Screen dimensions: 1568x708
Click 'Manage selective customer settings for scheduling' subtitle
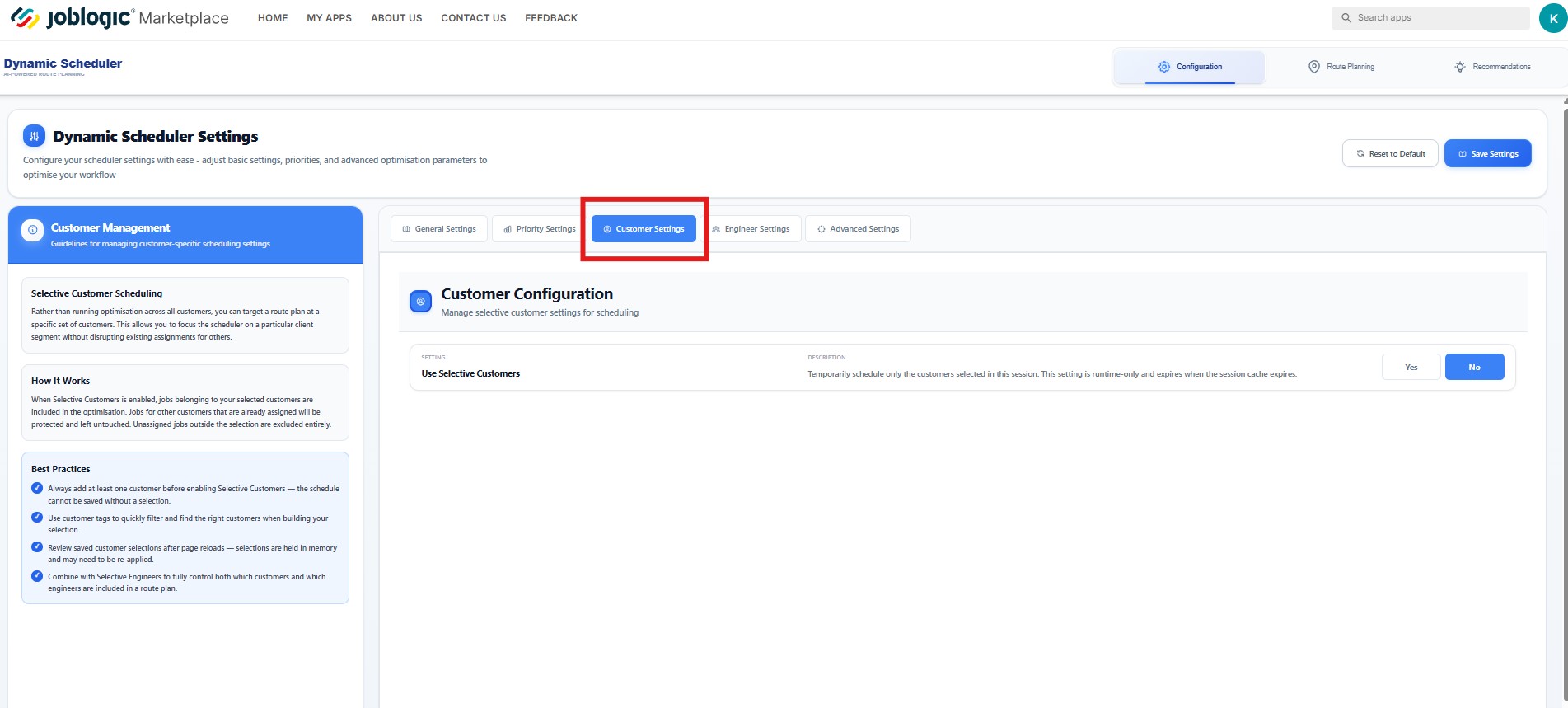[540, 312]
